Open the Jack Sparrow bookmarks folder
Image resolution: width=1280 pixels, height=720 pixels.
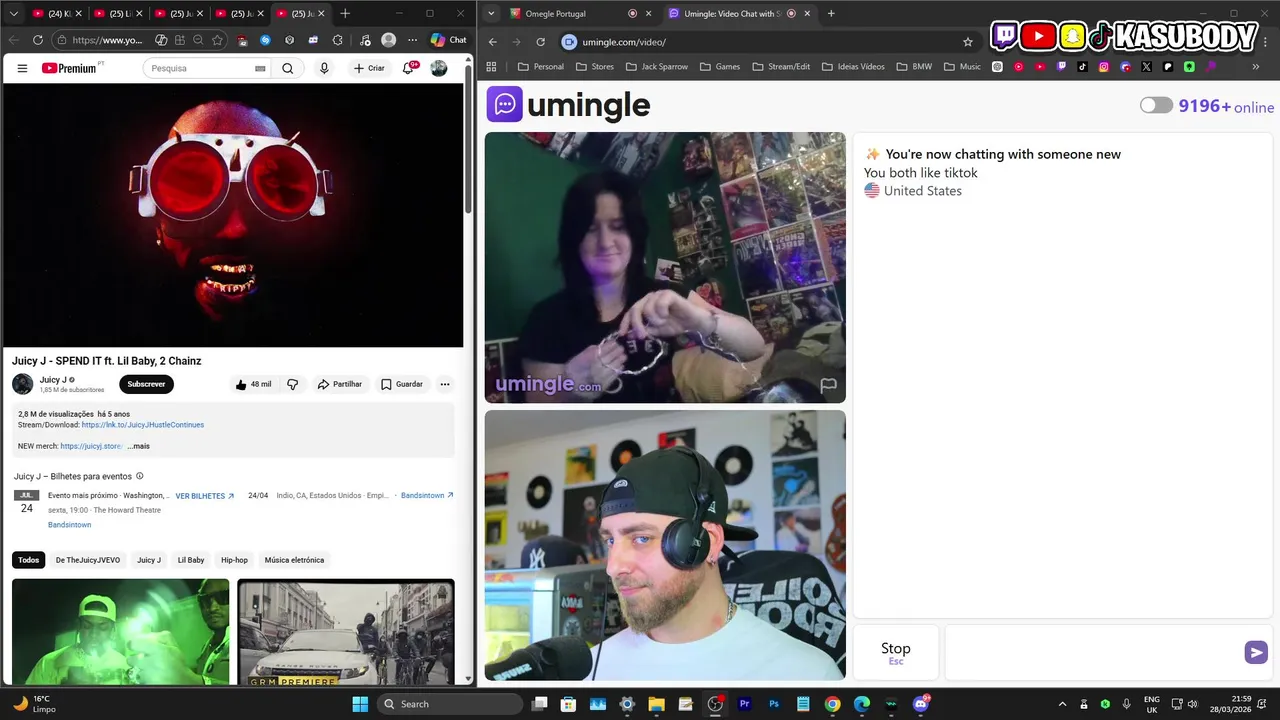point(656,67)
